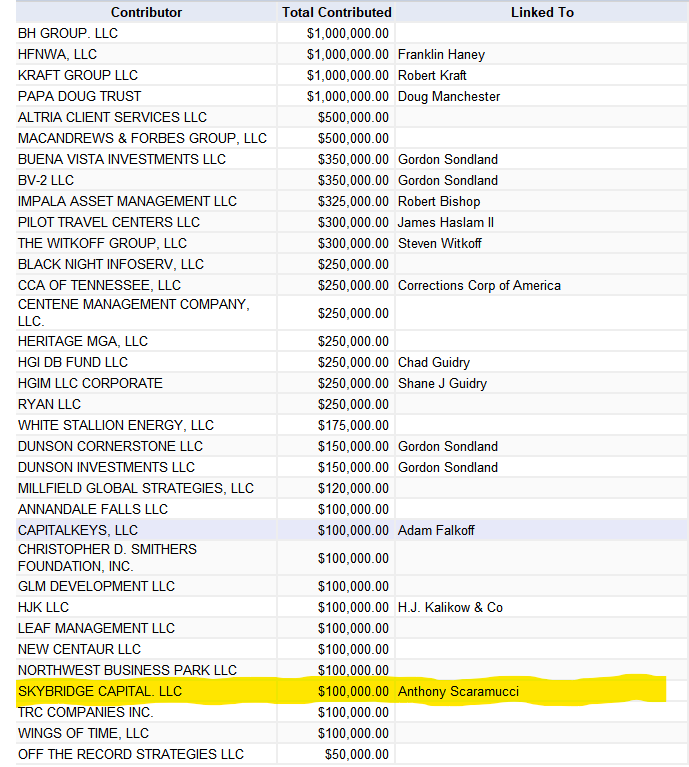689x767 pixels.
Task: Select OFF THE RECORD STRATEGIES LLC cell
Action: point(146,755)
